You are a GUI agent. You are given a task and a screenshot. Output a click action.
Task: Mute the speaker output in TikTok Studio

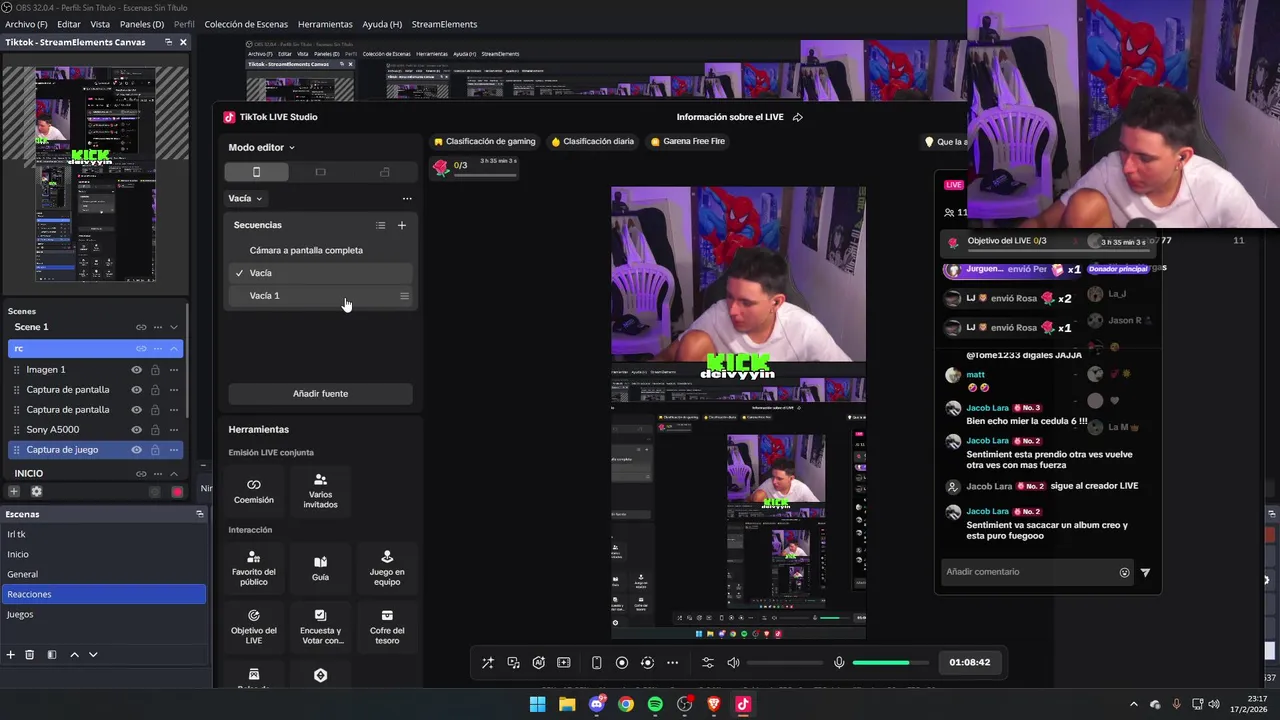click(x=733, y=662)
